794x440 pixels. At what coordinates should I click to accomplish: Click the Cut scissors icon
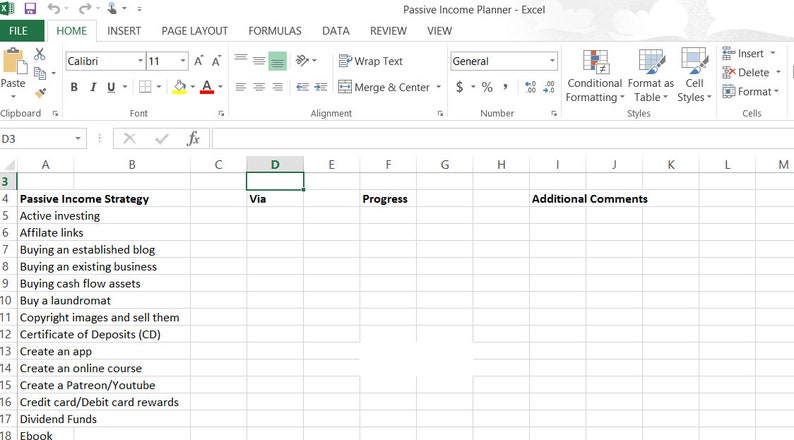tap(39, 54)
